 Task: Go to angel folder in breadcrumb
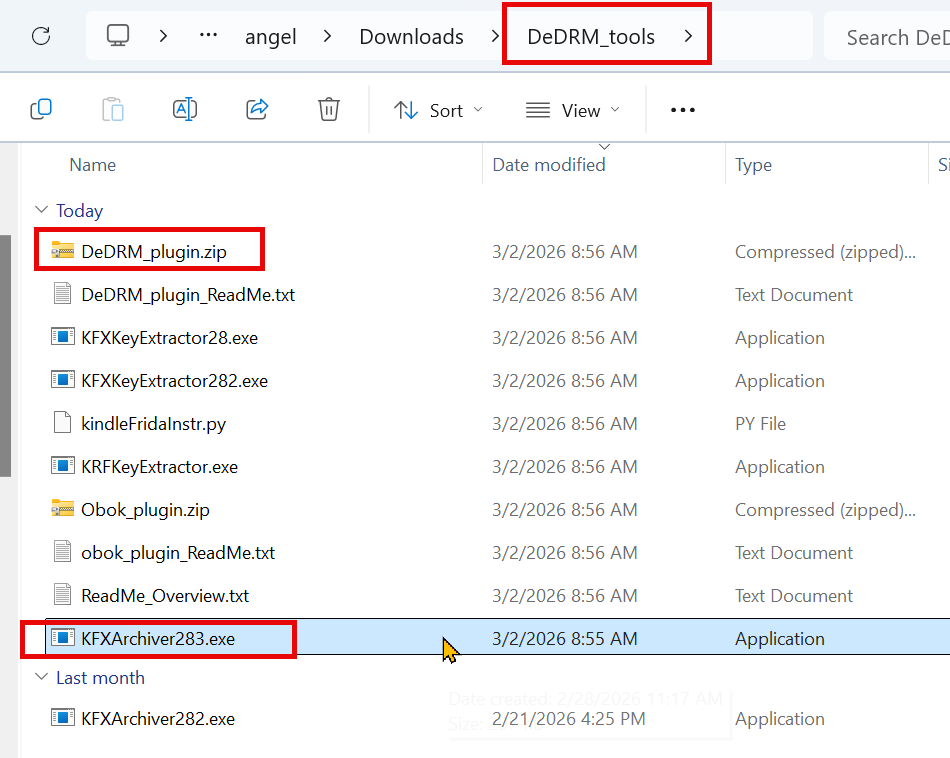(x=270, y=35)
